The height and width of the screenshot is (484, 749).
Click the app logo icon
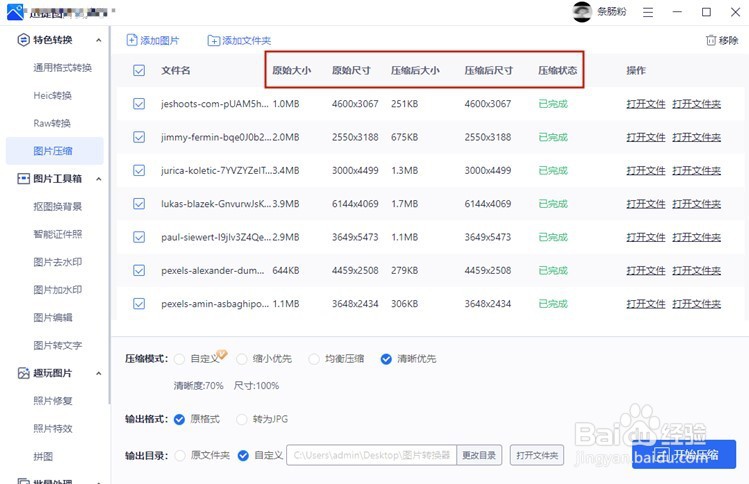[x=15, y=12]
